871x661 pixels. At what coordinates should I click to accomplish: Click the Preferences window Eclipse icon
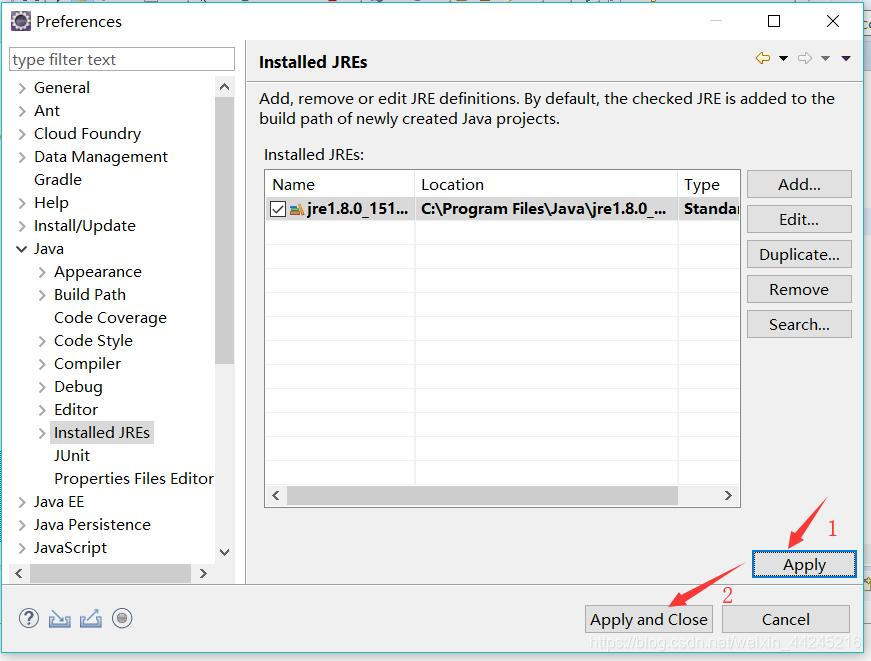pyautogui.click(x=21, y=21)
